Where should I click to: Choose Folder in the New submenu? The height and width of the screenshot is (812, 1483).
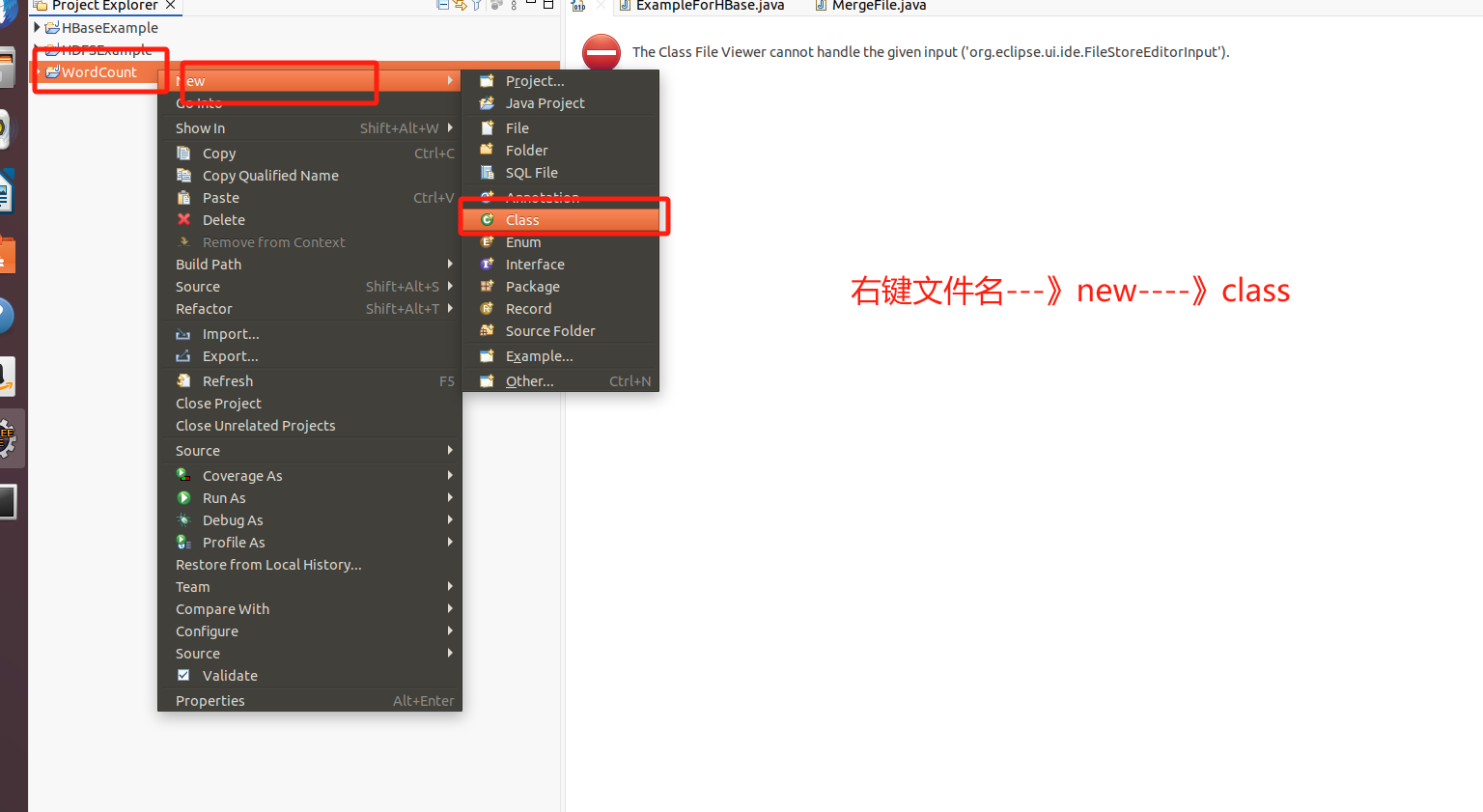(561, 151)
